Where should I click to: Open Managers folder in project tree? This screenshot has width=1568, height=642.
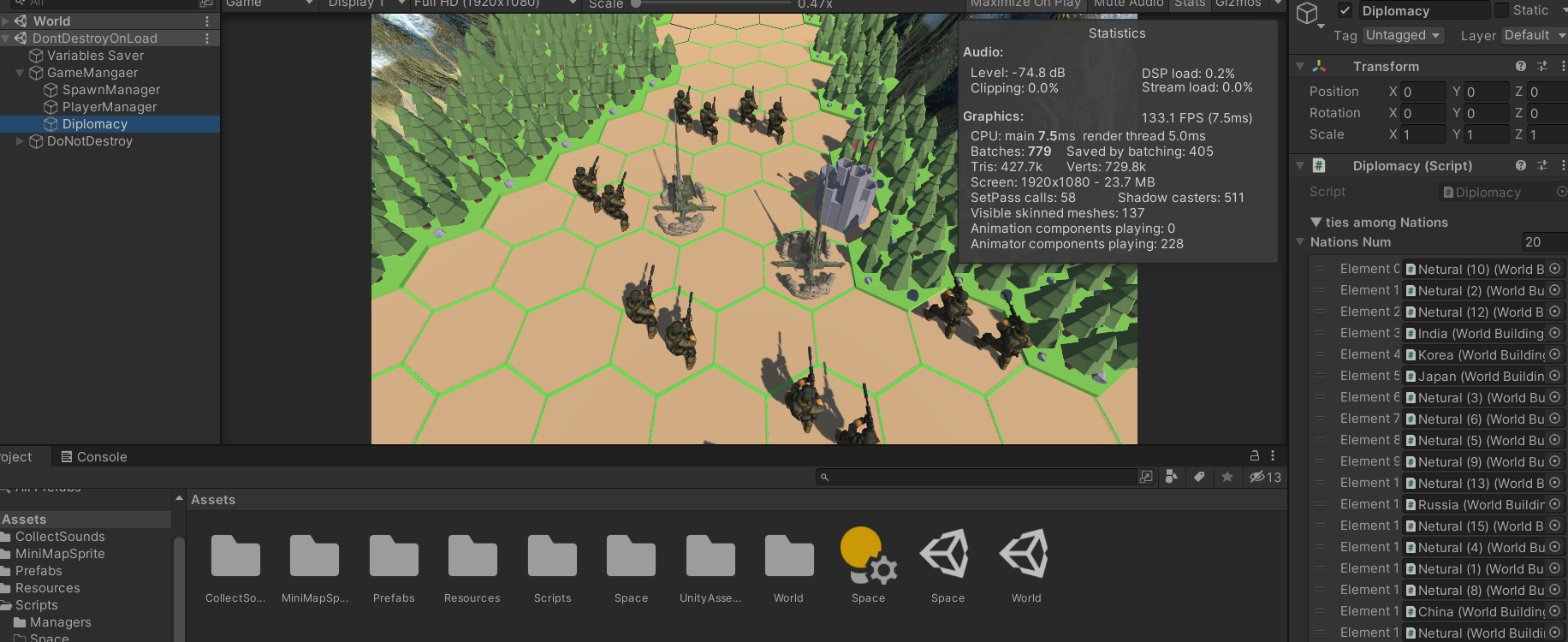coord(60,622)
